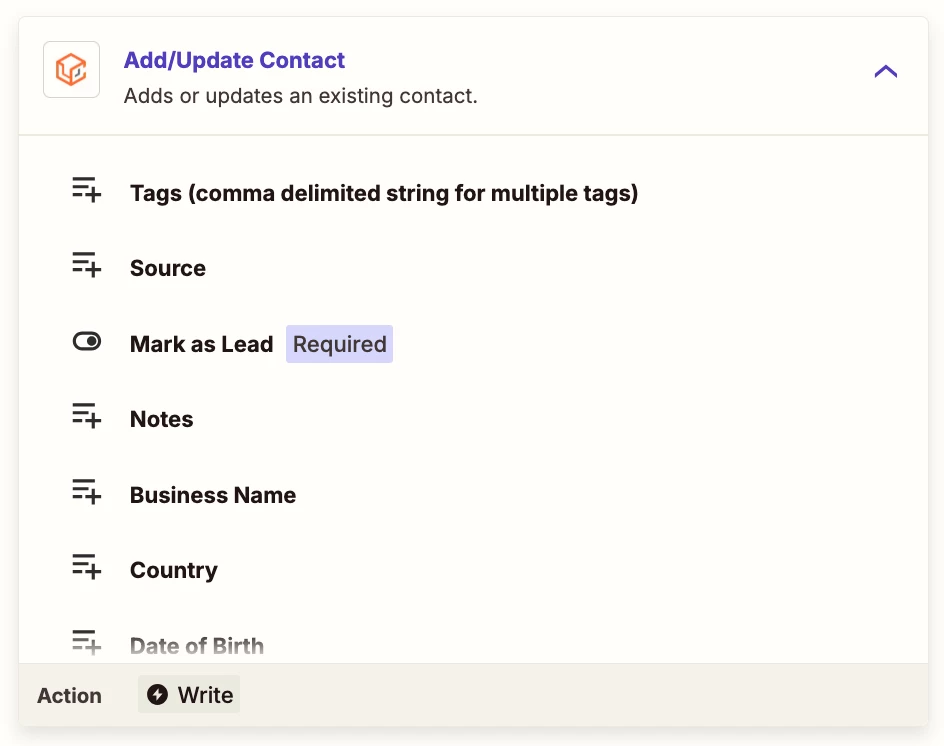Screen dimensions: 944x746
Task: Select the Business Name field label
Action: click(x=213, y=495)
